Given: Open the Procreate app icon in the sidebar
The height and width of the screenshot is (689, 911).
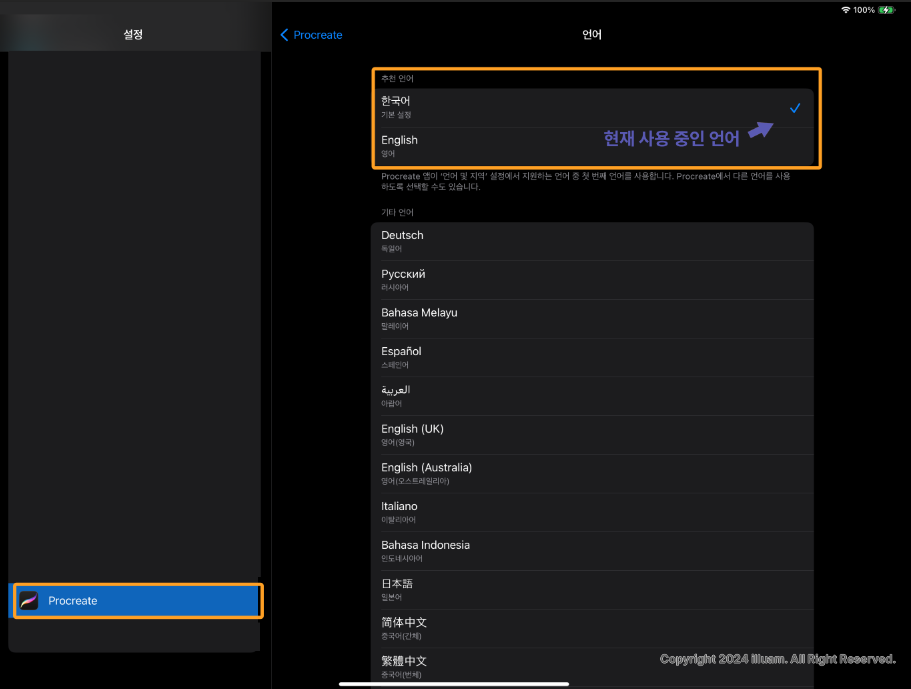Looking at the screenshot, I should [x=28, y=600].
